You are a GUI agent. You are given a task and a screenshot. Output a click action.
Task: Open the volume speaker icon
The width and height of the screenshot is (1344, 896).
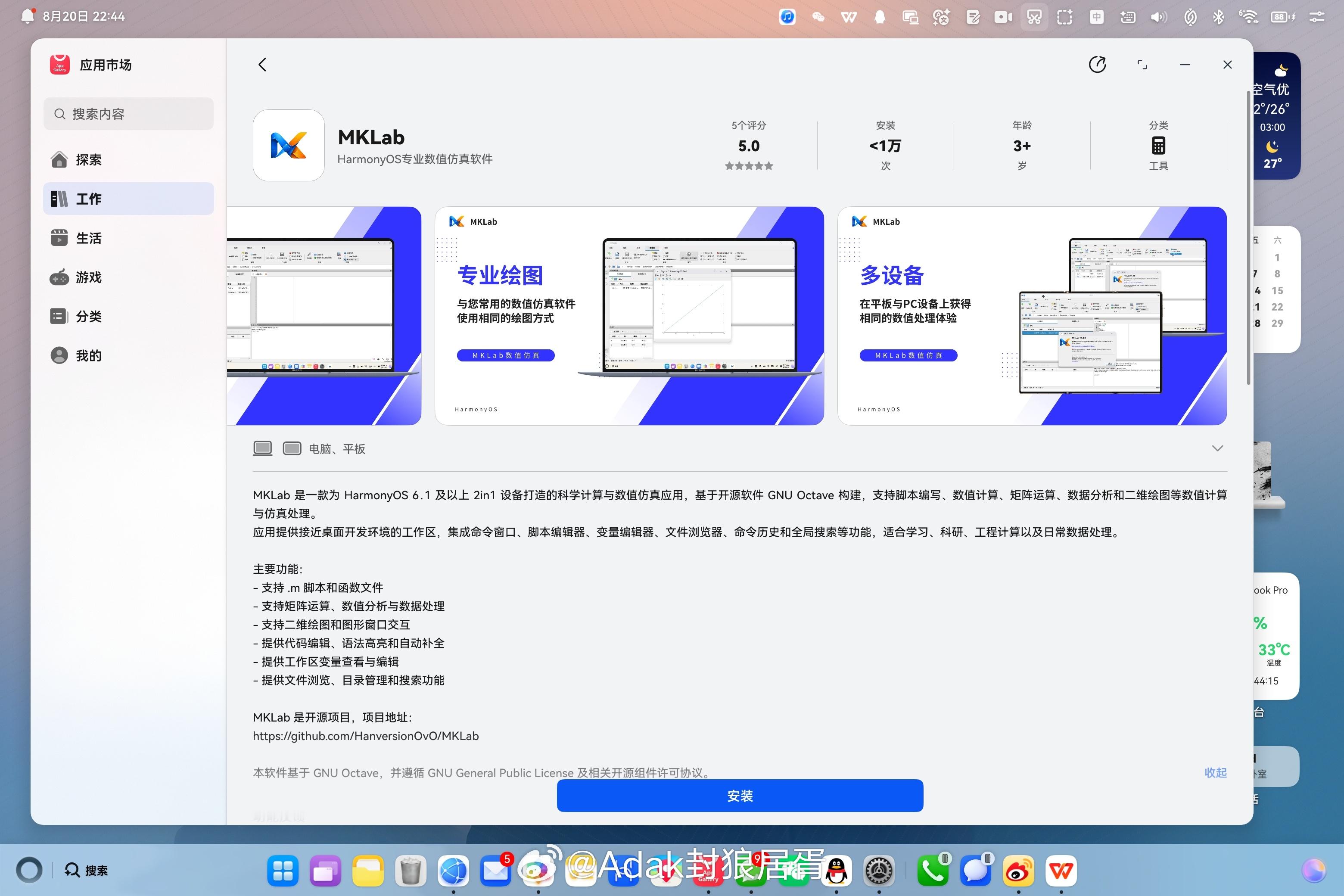(1159, 17)
